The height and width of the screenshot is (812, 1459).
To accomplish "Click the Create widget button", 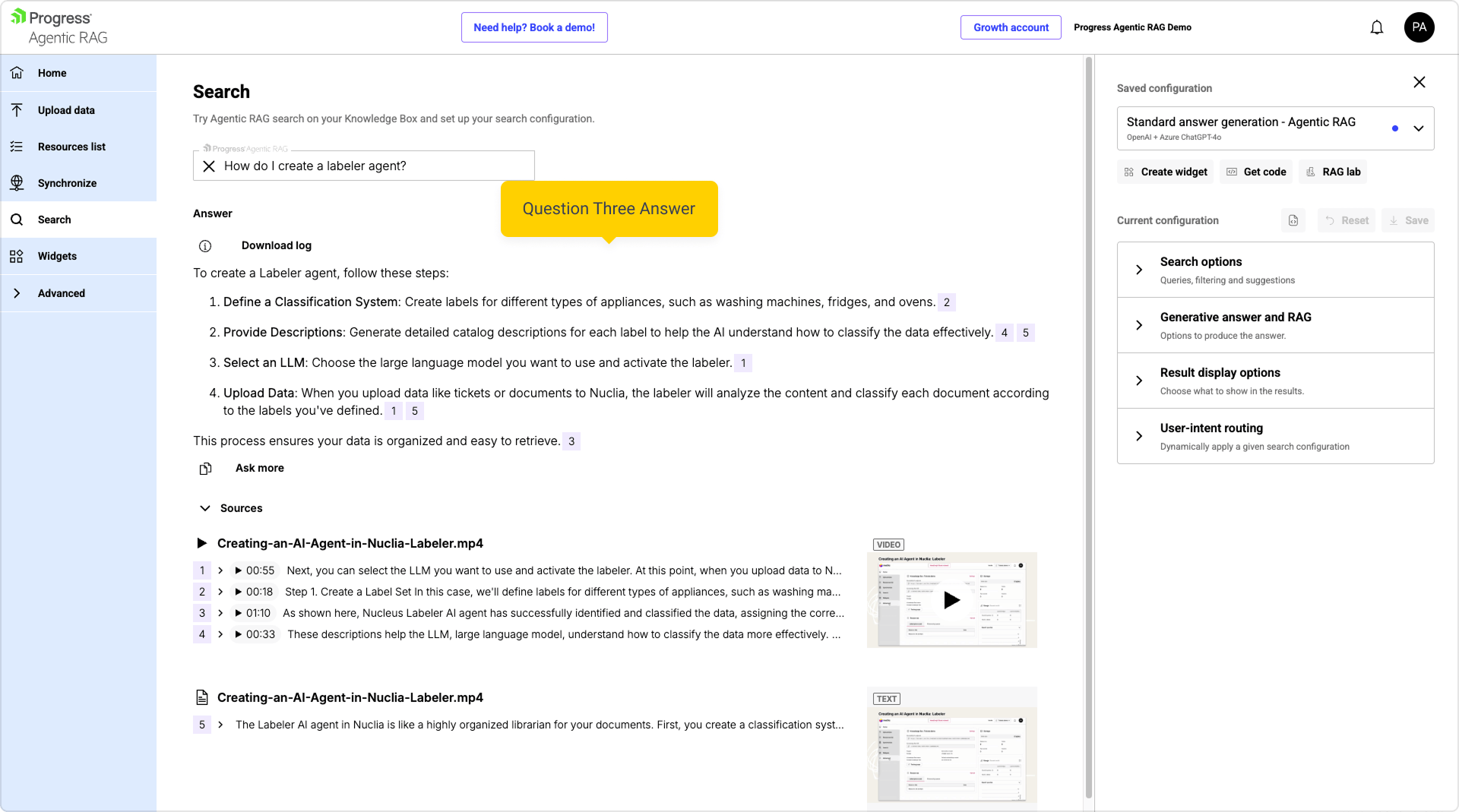I will point(1165,172).
